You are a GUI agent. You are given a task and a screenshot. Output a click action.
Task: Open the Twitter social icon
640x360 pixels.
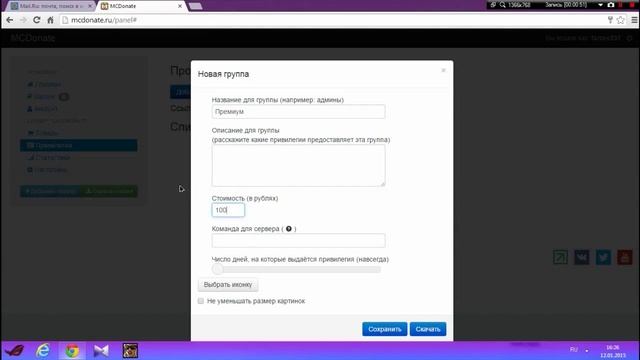coord(603,258)
